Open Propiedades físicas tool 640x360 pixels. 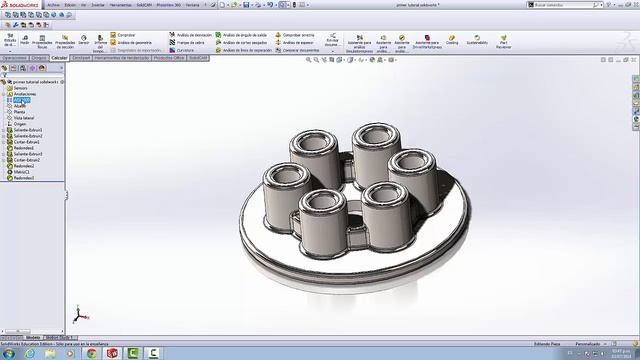[42, 42]
